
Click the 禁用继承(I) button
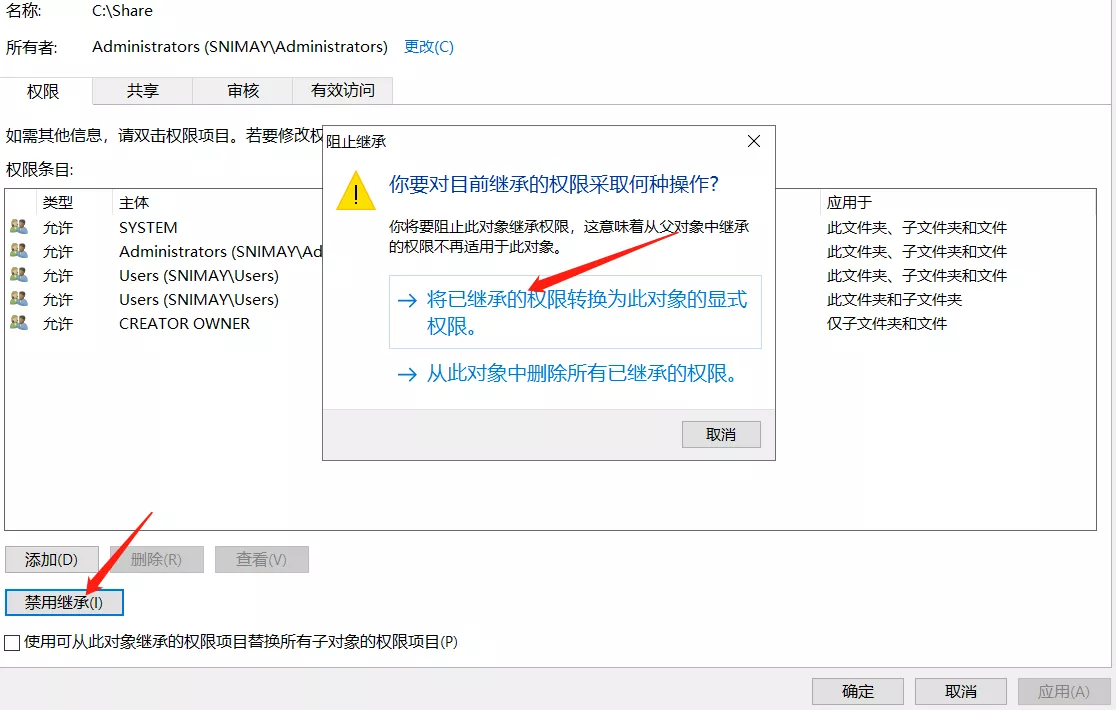coord(64,603)
